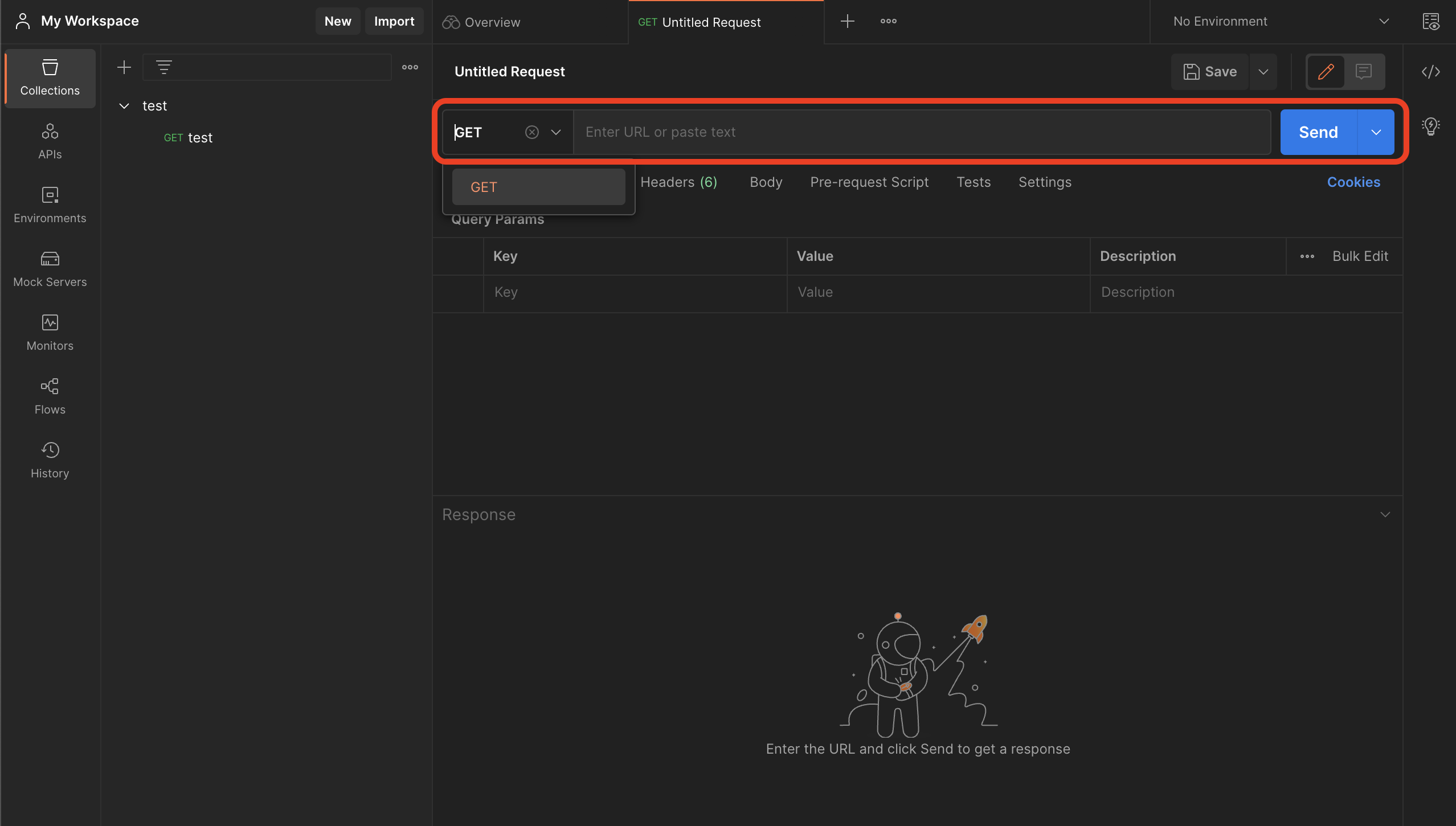Open the APIs sidebar section
Screen dimensions: 1456x826
(x=50, y=142)
